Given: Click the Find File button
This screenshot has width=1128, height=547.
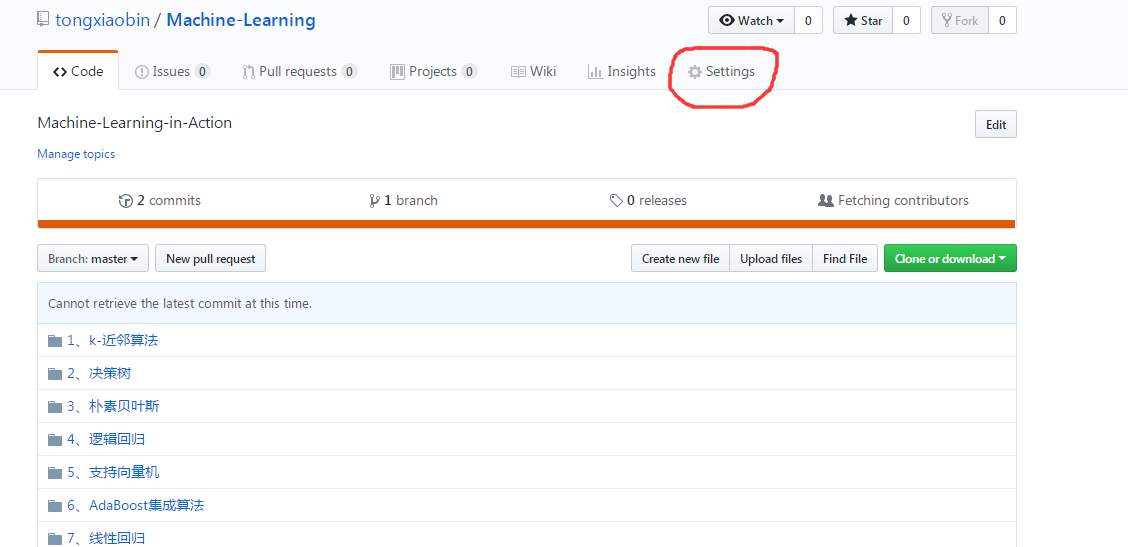Looking at the screenshot, I should coord(845,258).
